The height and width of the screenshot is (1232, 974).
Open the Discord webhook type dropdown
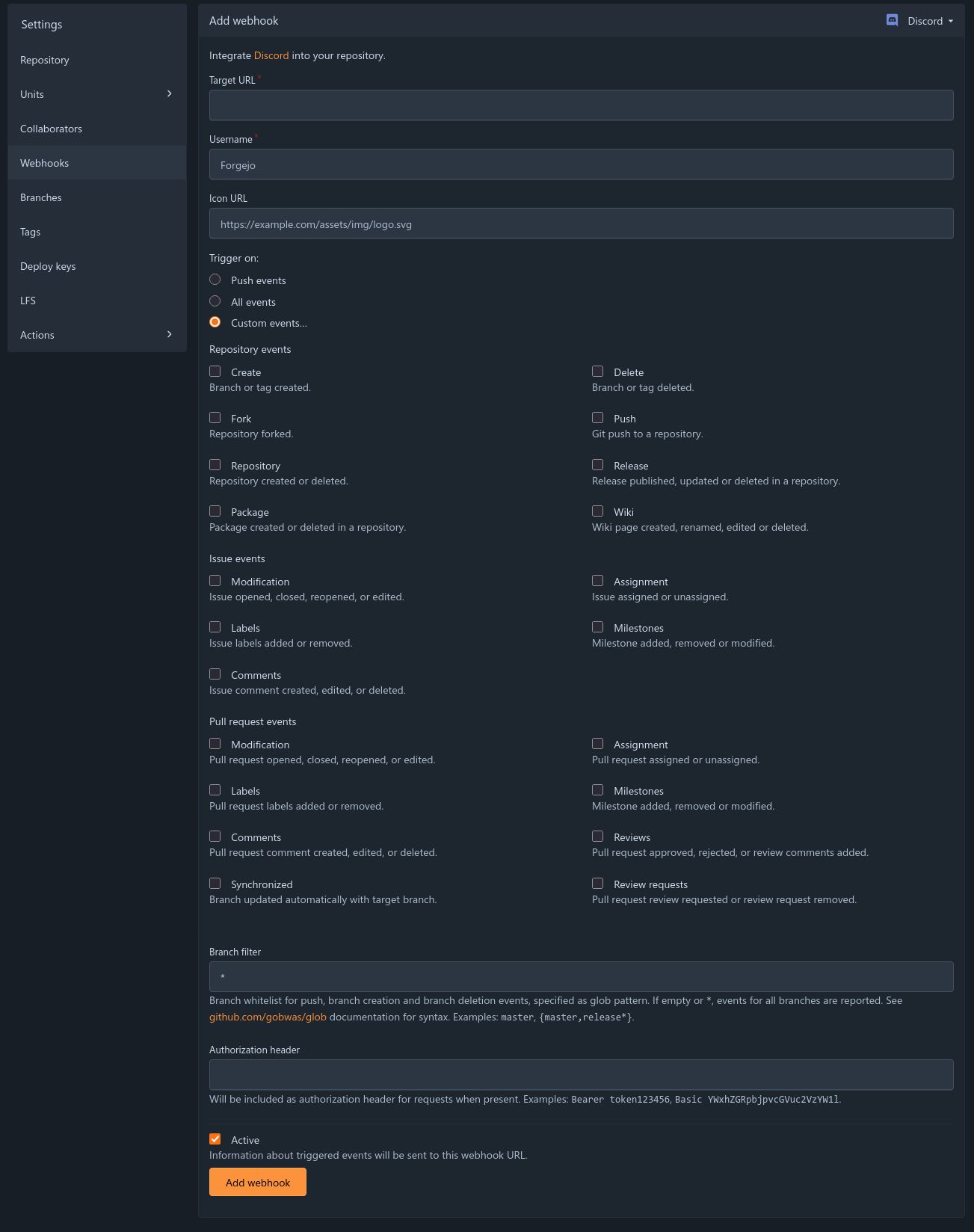[x=920, y=21]
